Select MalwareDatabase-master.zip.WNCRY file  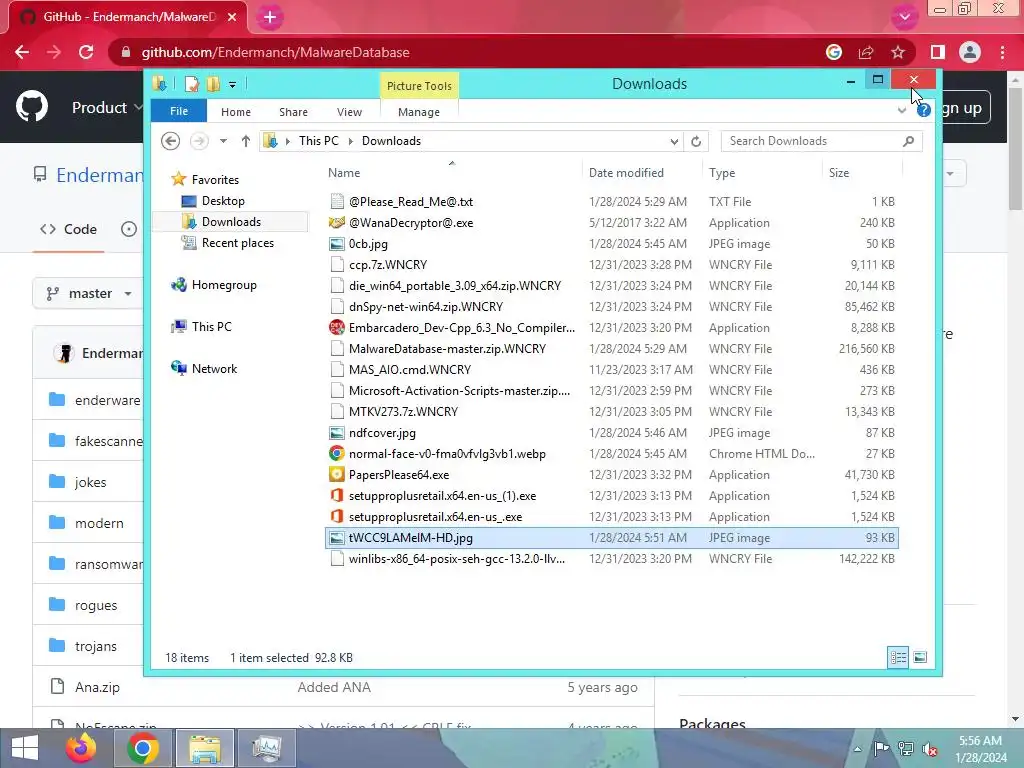point(447,349)
